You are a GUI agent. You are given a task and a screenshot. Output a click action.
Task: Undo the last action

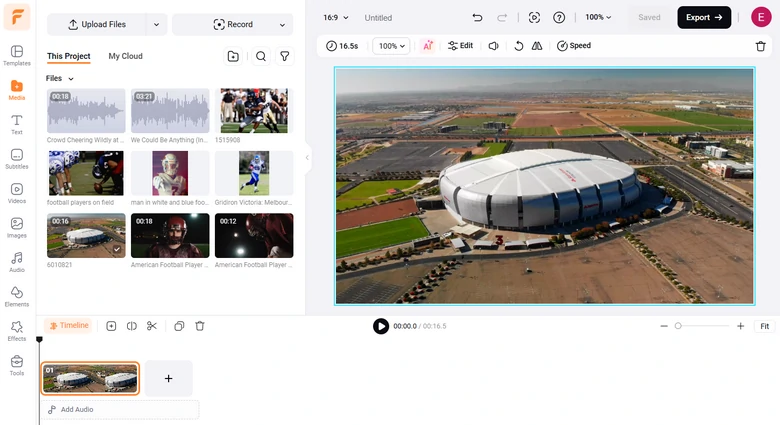[x=477, y=18]
